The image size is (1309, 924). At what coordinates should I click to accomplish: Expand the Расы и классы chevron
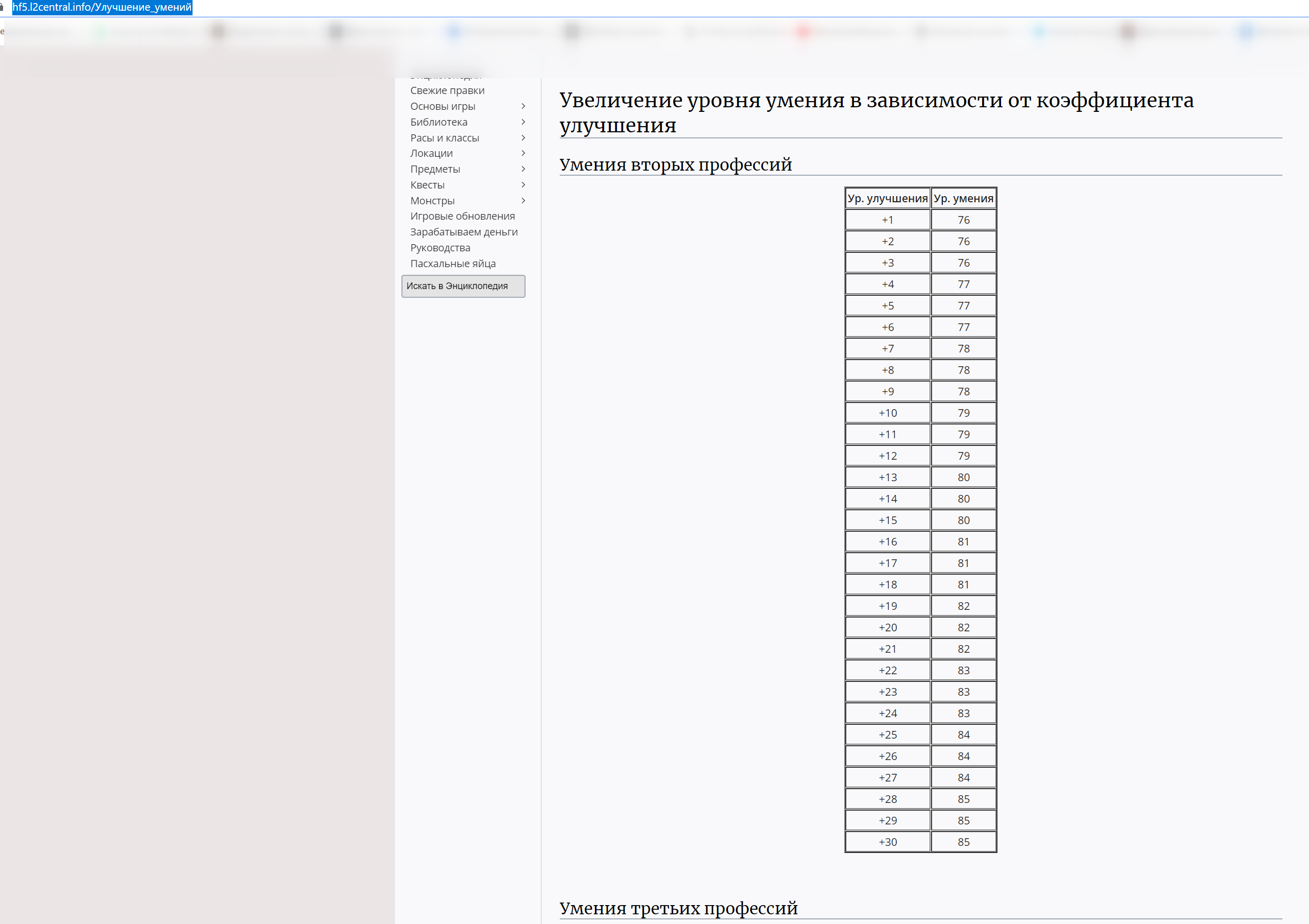[523, 138]
